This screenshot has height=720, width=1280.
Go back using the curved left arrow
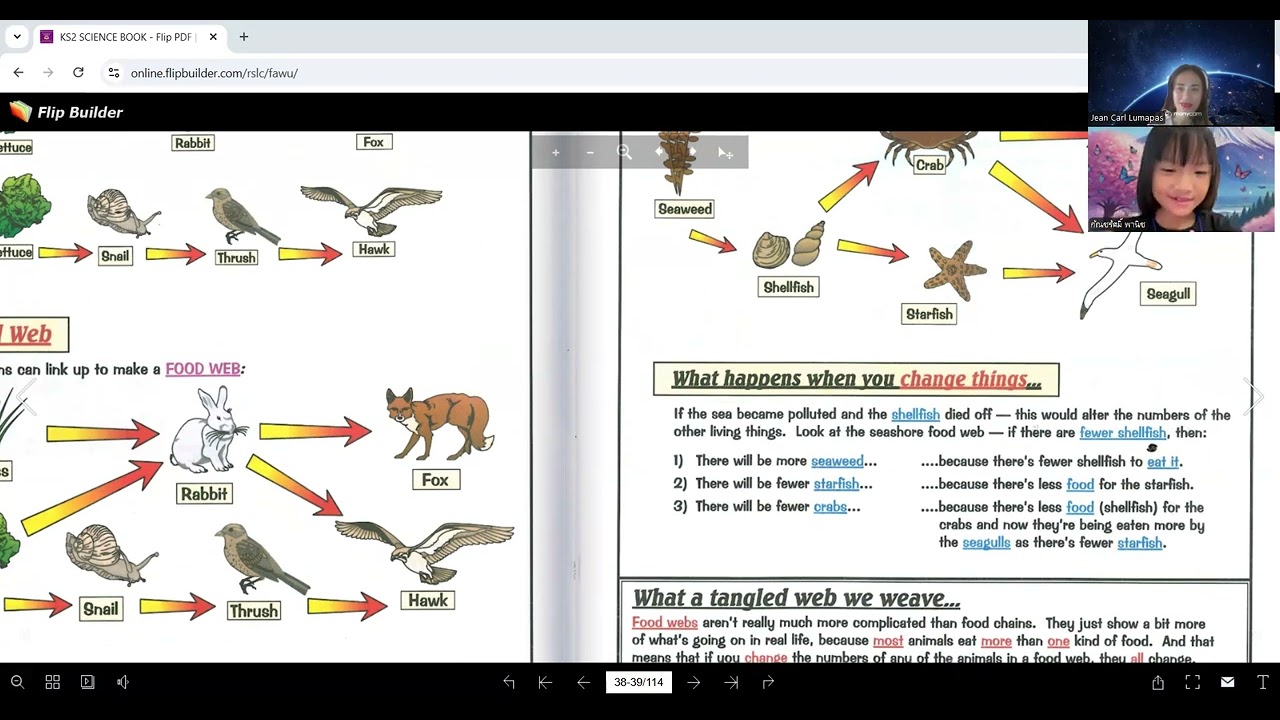point(509,682)
